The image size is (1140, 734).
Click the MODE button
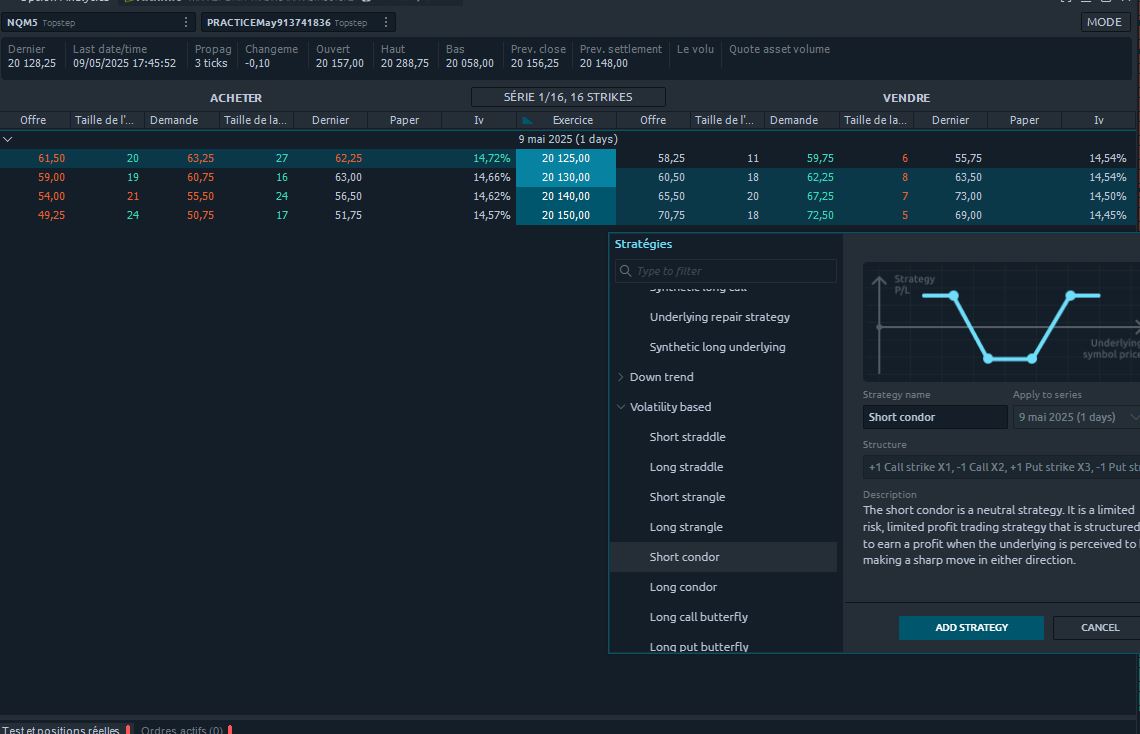(x=1104, y=22)
